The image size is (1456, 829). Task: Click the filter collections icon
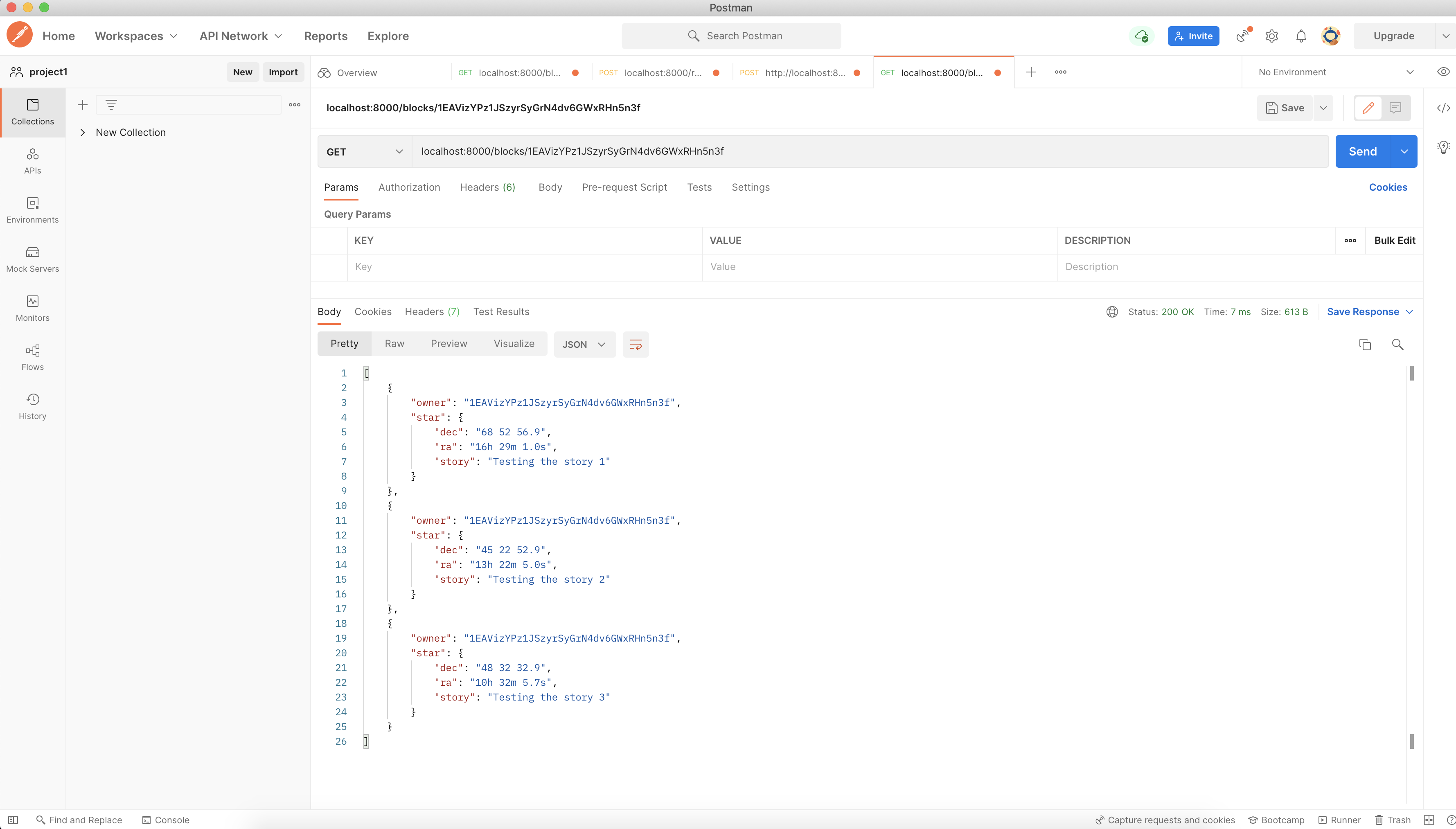111,105
